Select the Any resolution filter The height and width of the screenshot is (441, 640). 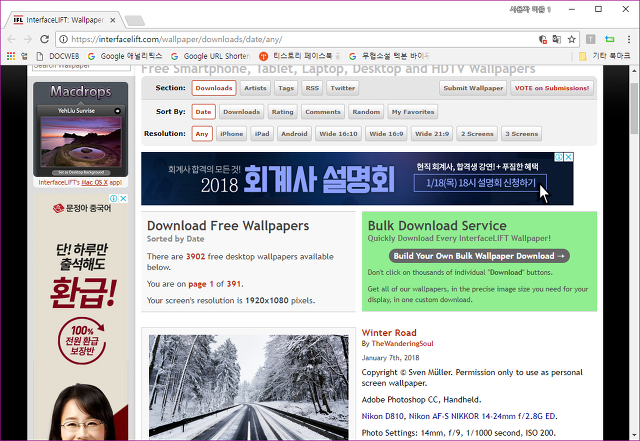click(x=202, y=134)
